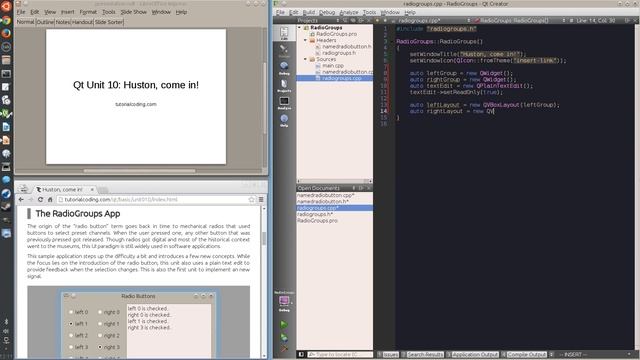Switch to the Outline tab in Impress

(45, 22)
